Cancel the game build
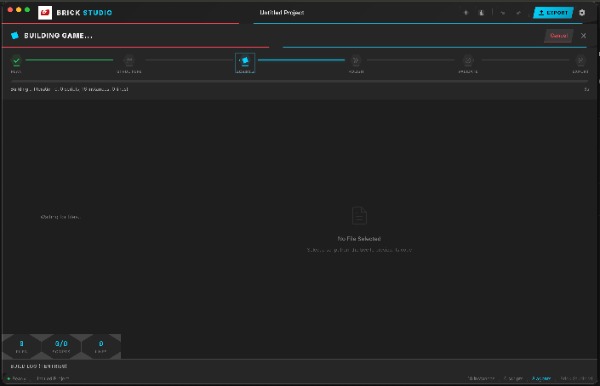 pyautogui.click(x=559, y=36)
